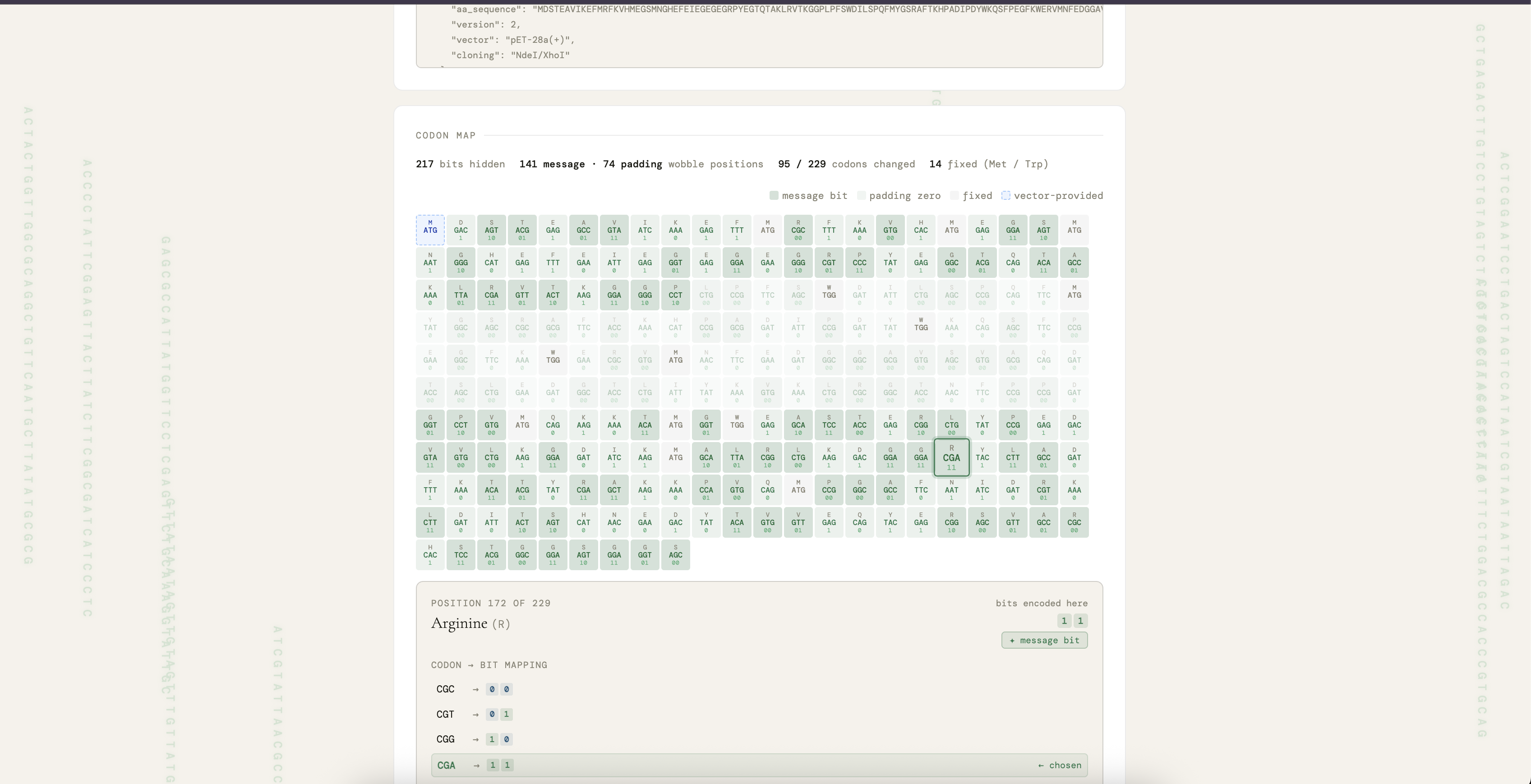Viewport: 1531px width, 784px height.
Task: Select the P CCA codon cell
Action: [x=706, y=490]
